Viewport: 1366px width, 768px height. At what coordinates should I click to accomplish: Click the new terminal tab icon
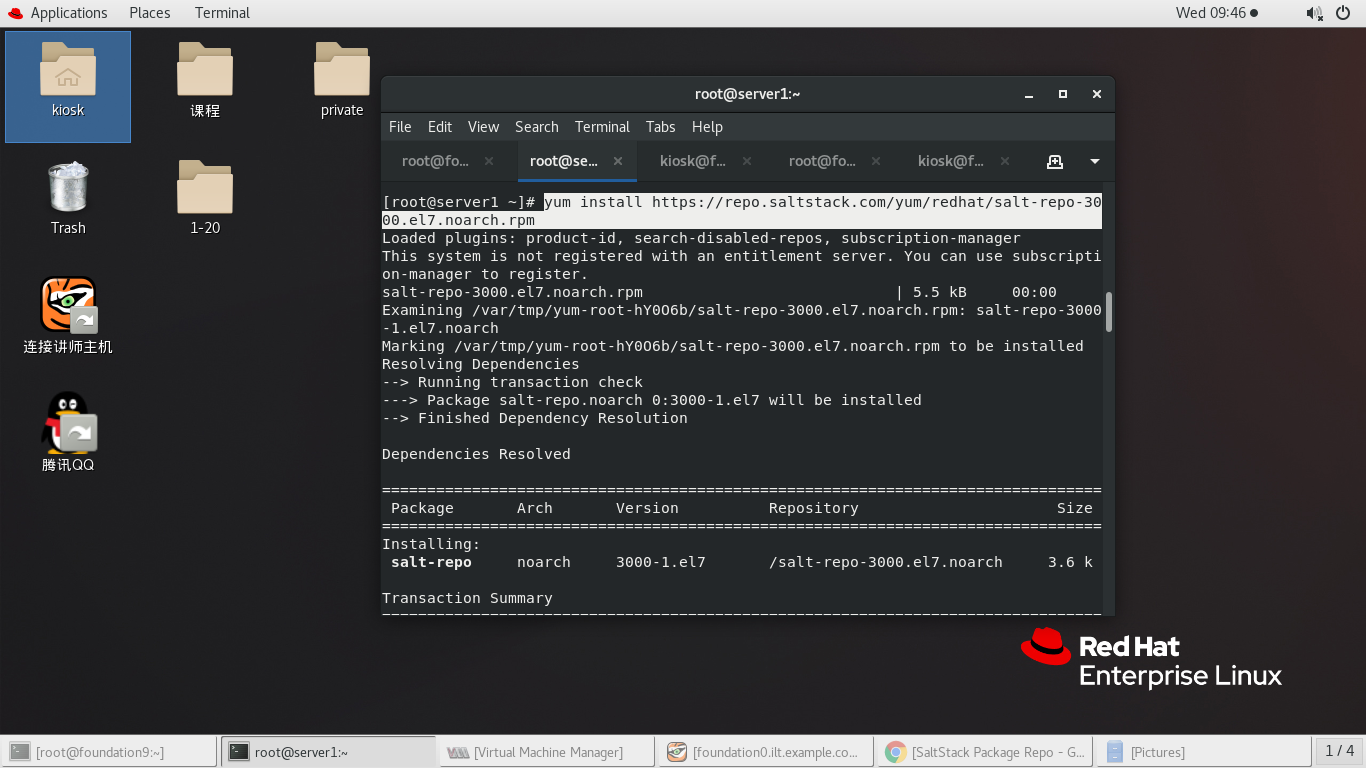click(1054, 161)
